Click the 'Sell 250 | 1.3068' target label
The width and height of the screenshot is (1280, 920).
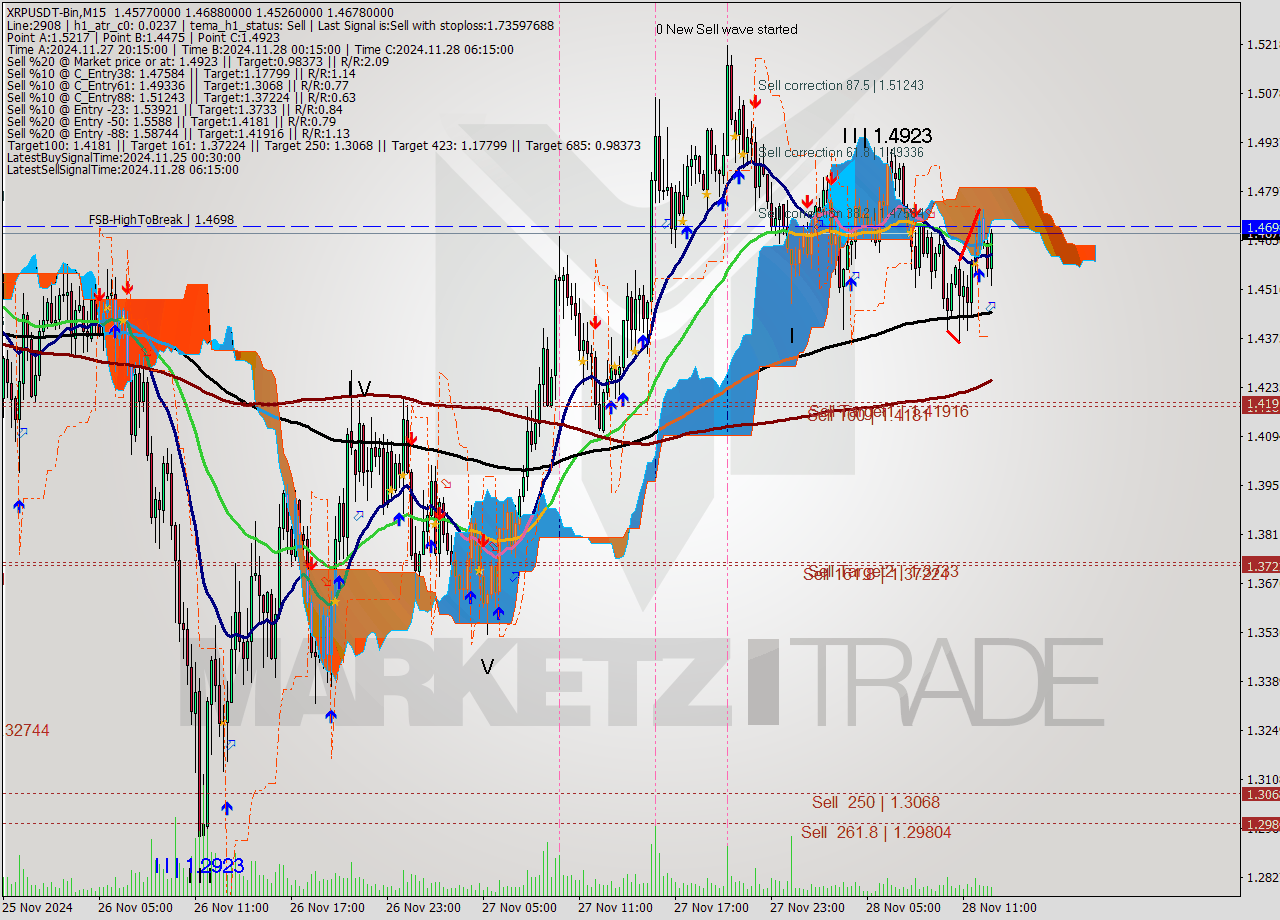click(x=876, y=802)
